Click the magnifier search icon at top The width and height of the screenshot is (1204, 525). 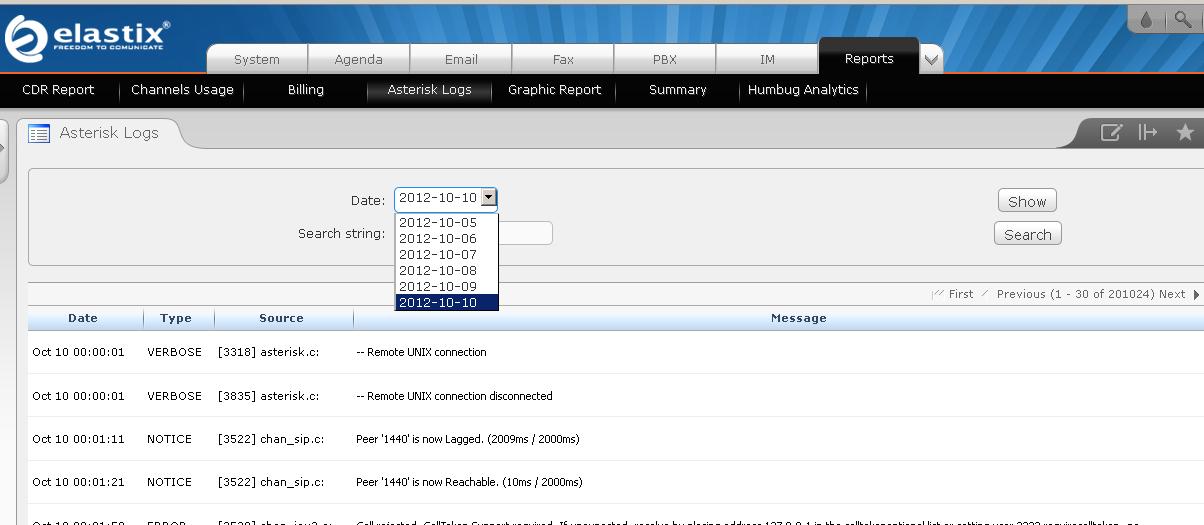point(1183,20)
